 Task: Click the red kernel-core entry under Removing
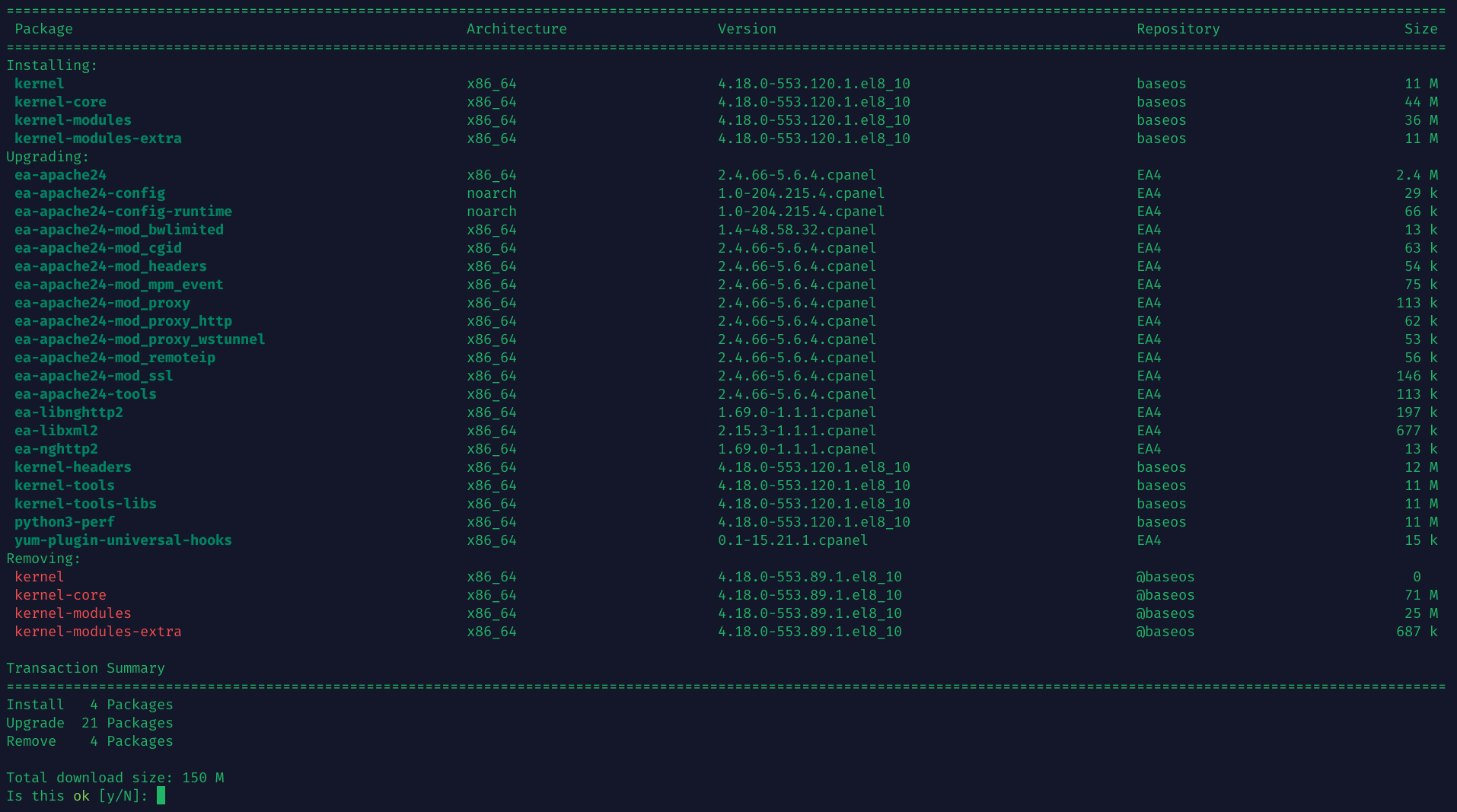(60, 595)
